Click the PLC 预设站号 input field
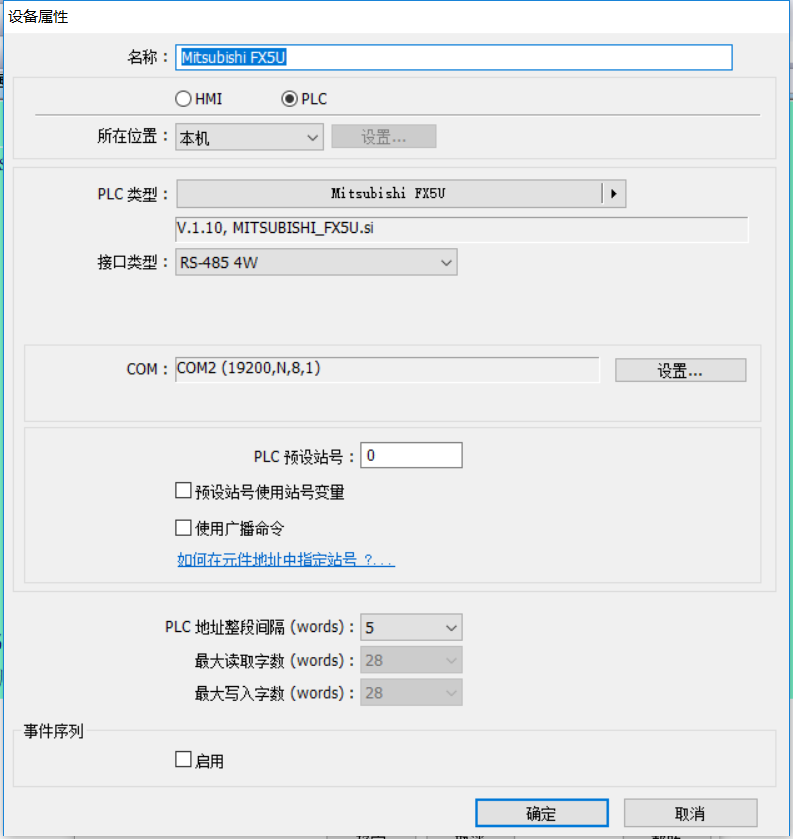Image resolution: width=793 pixels, height=839 pixels. [411, 456]
